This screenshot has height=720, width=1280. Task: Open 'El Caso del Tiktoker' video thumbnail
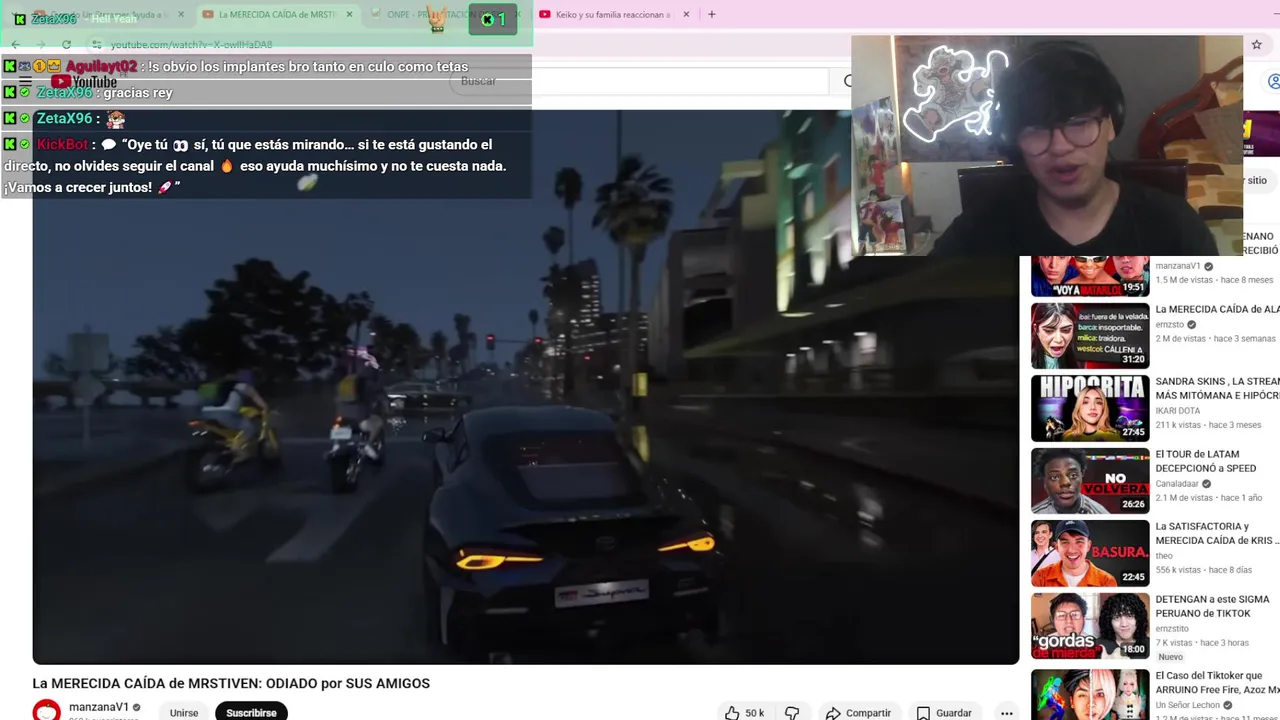click(x=1090, y=694)
